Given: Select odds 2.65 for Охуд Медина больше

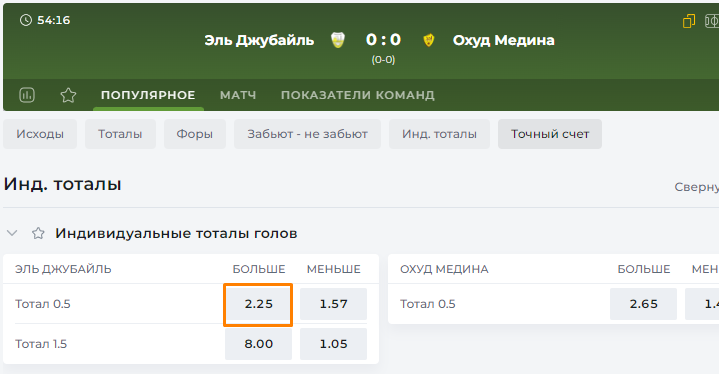Looking at the screenshot, I should (643, 304).
